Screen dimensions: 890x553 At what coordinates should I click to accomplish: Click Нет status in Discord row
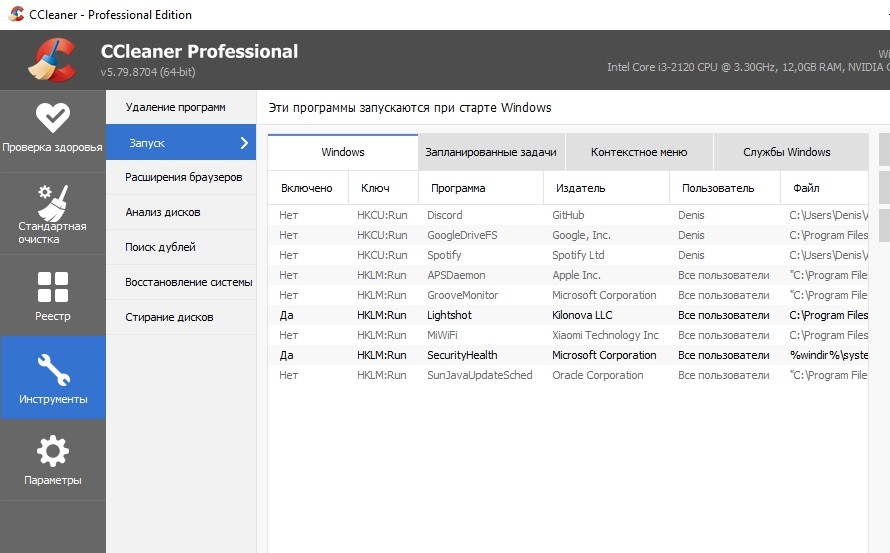[288, 215]
